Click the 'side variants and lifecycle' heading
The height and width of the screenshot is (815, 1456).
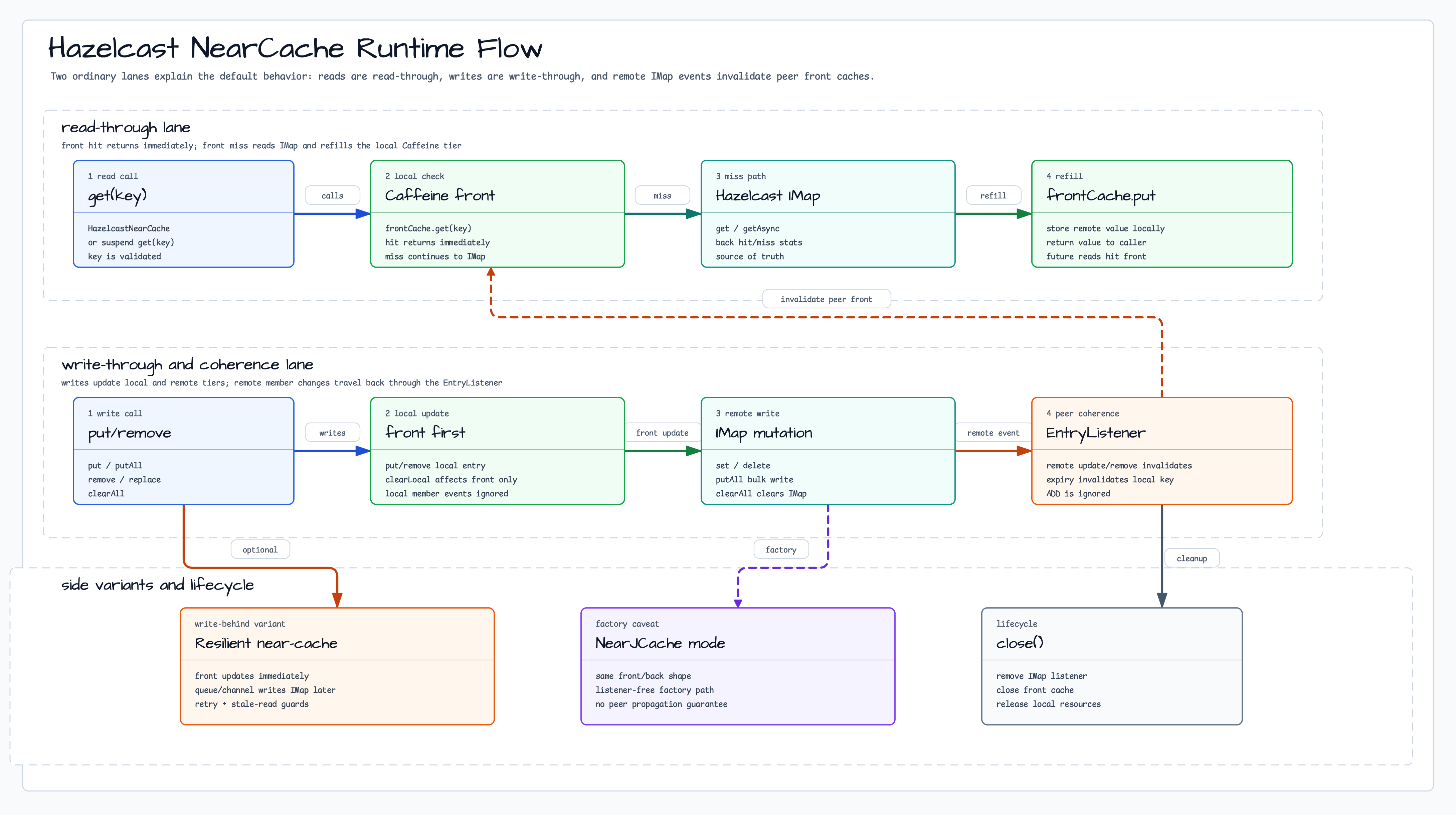(158, 585)
